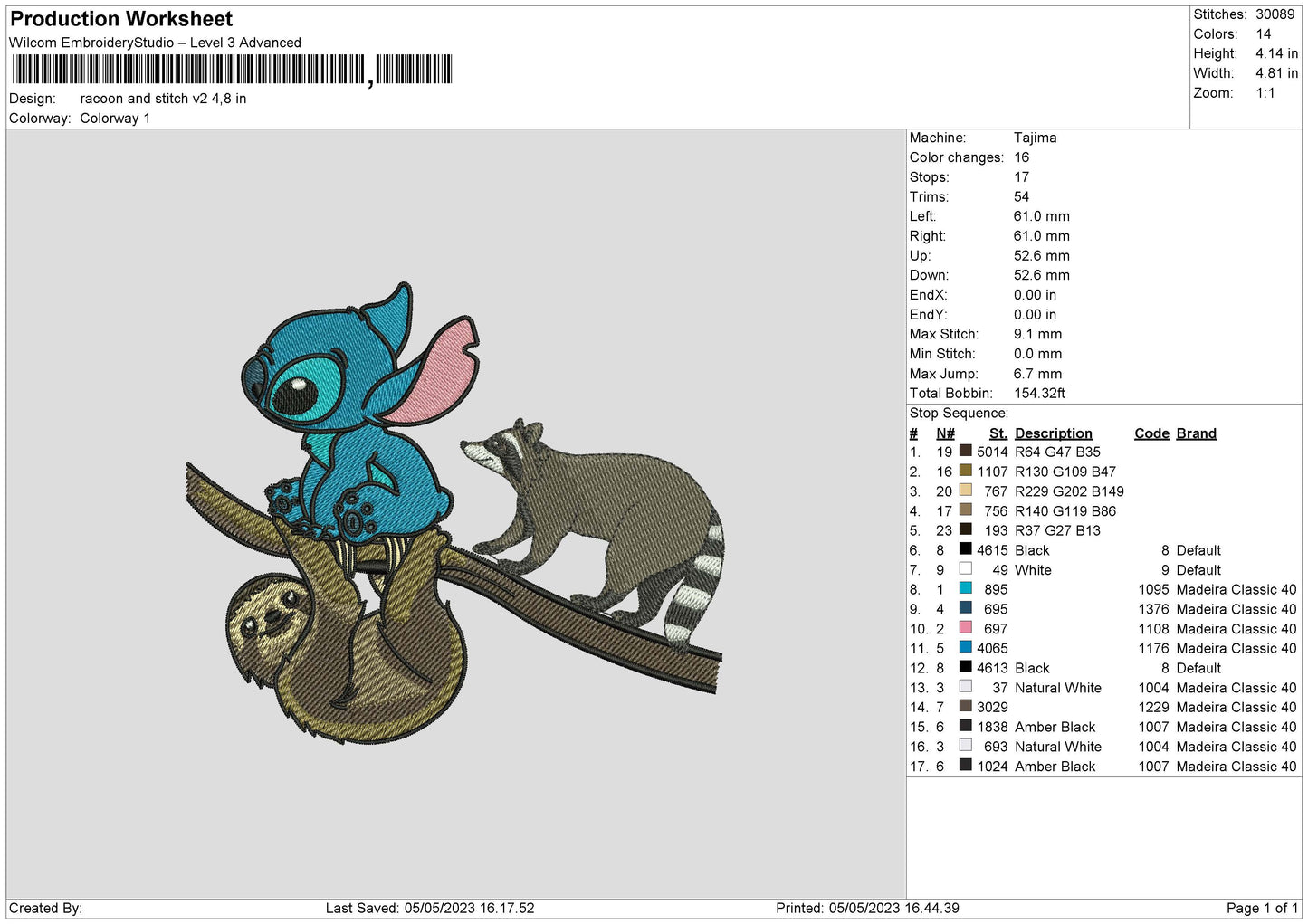The image size is (1308, 924).
Task: Click the stitches count '30089'
Action: pyautogui.click(x=1275, y=14)
